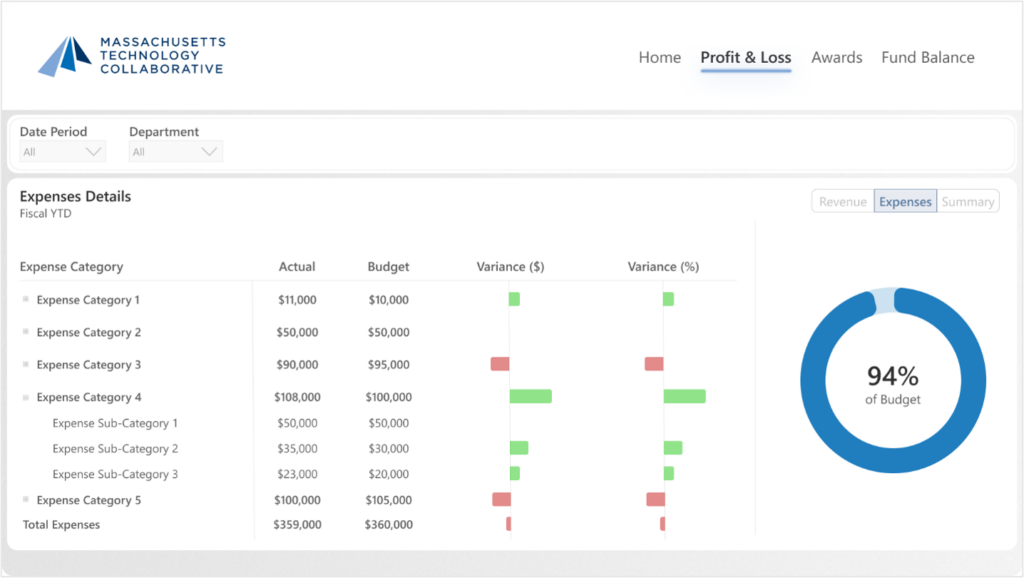Switch to the Summary view

coord(967,202)
